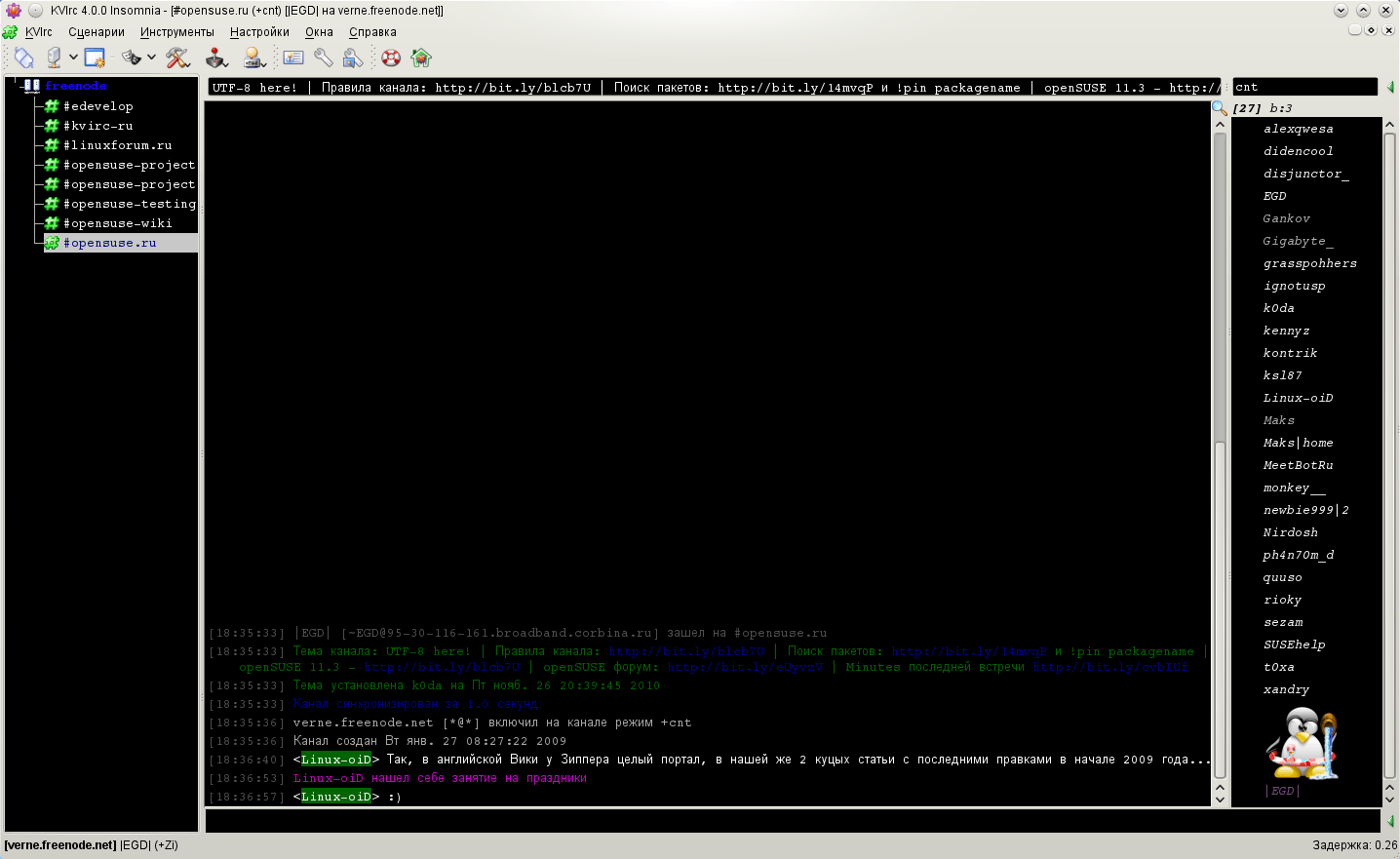The image size is (1400, 859).
Task: Open the hammer and screwdriver scripting tools icon
Action: click(x=177, y=58)
